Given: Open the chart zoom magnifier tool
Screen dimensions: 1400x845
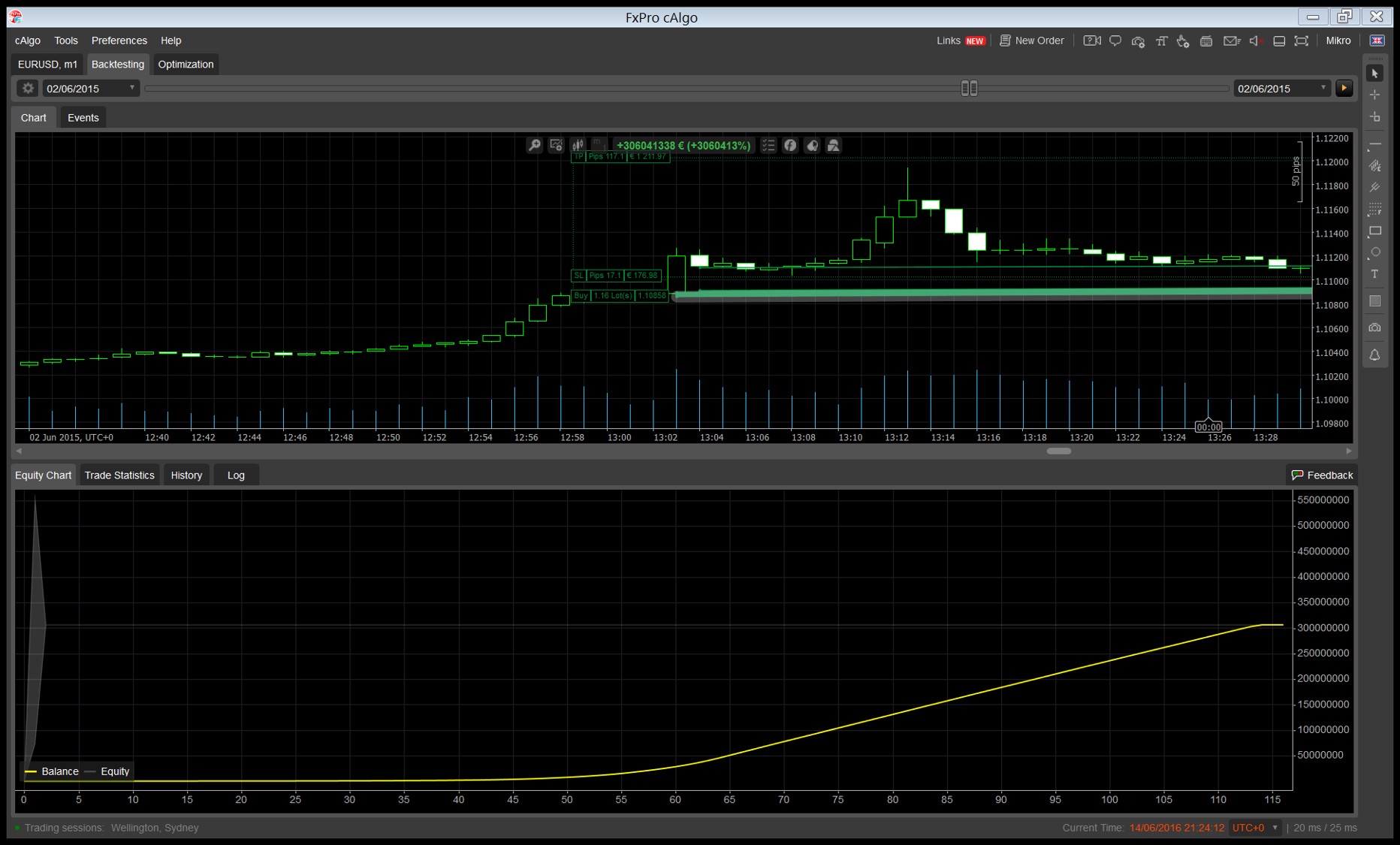Looking at the screenshot, I should (534, 145).
